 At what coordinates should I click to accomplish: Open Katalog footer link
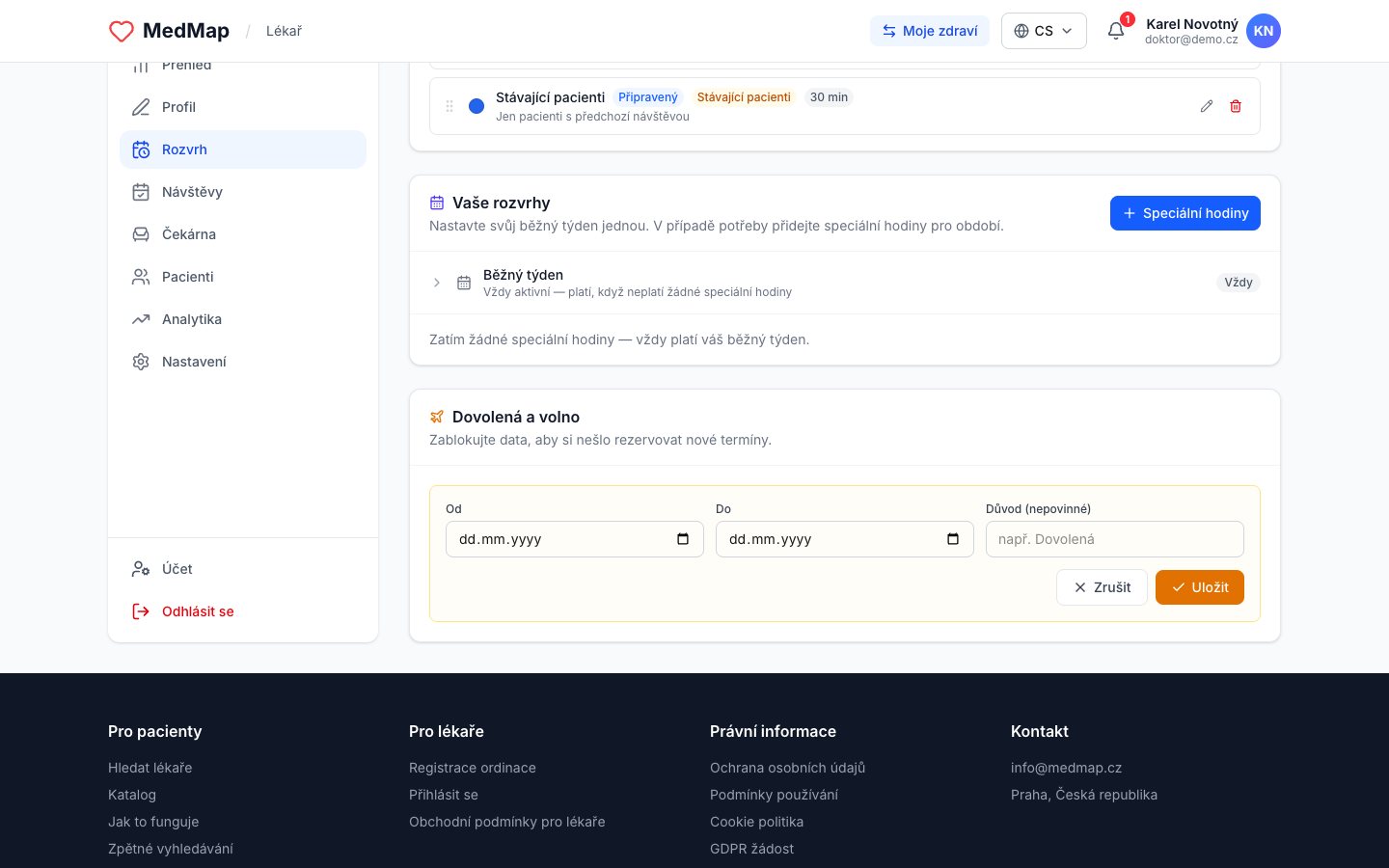(x=132, y=795)
